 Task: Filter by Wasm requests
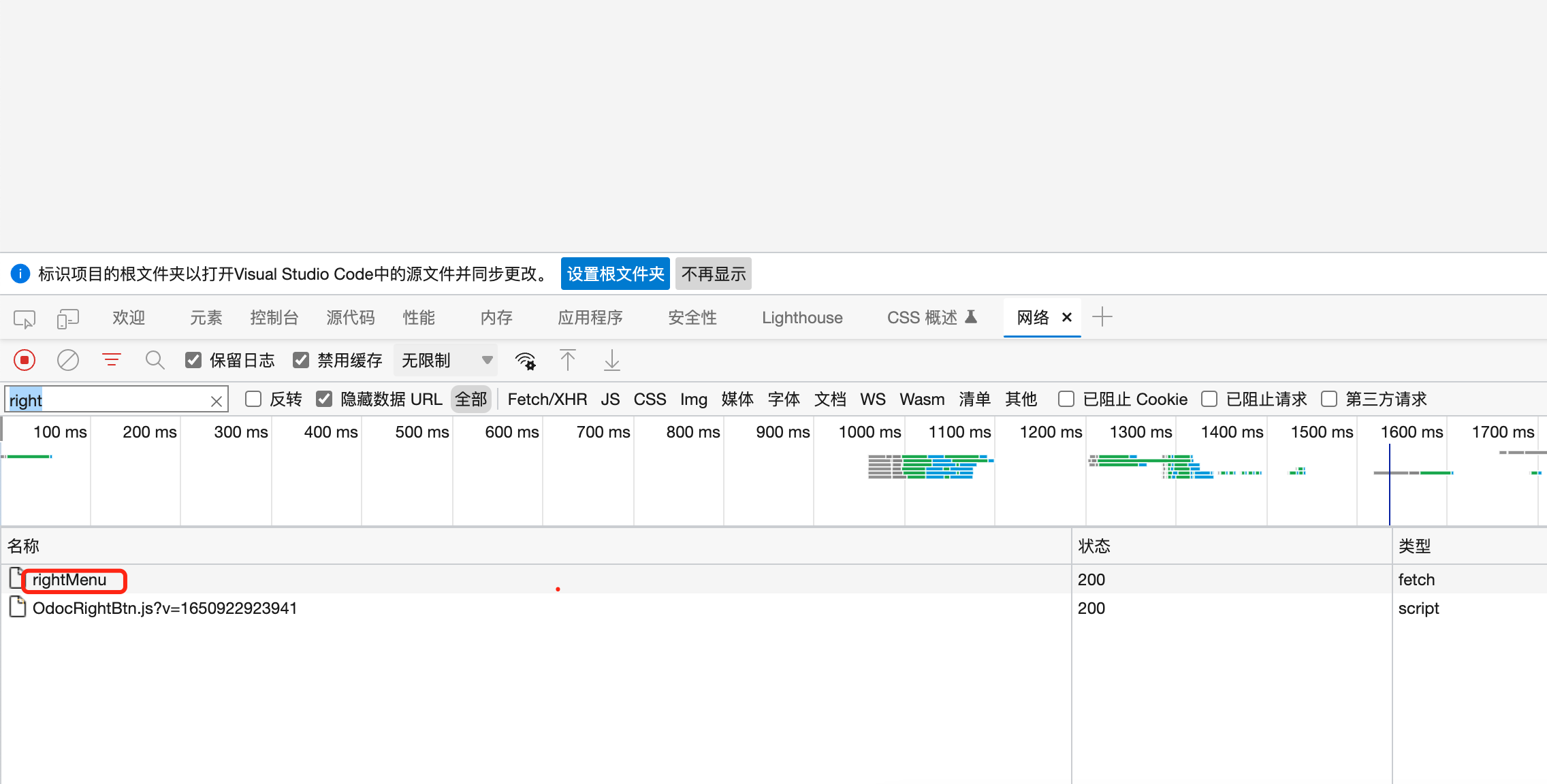[922, 399]
